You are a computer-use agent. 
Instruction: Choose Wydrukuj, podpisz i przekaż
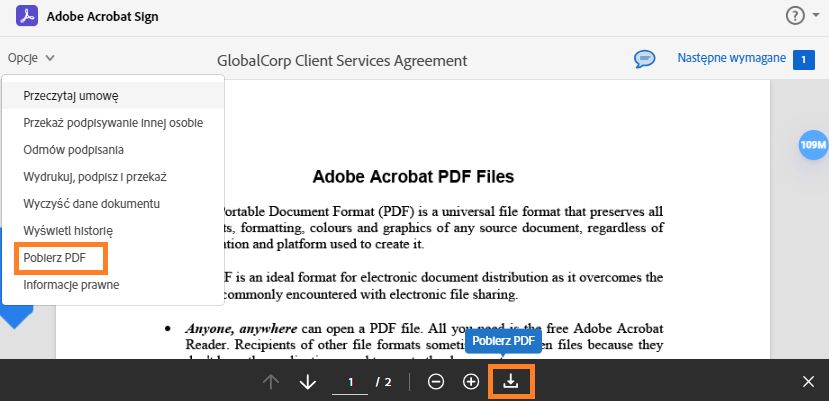(x=113, y=177)
